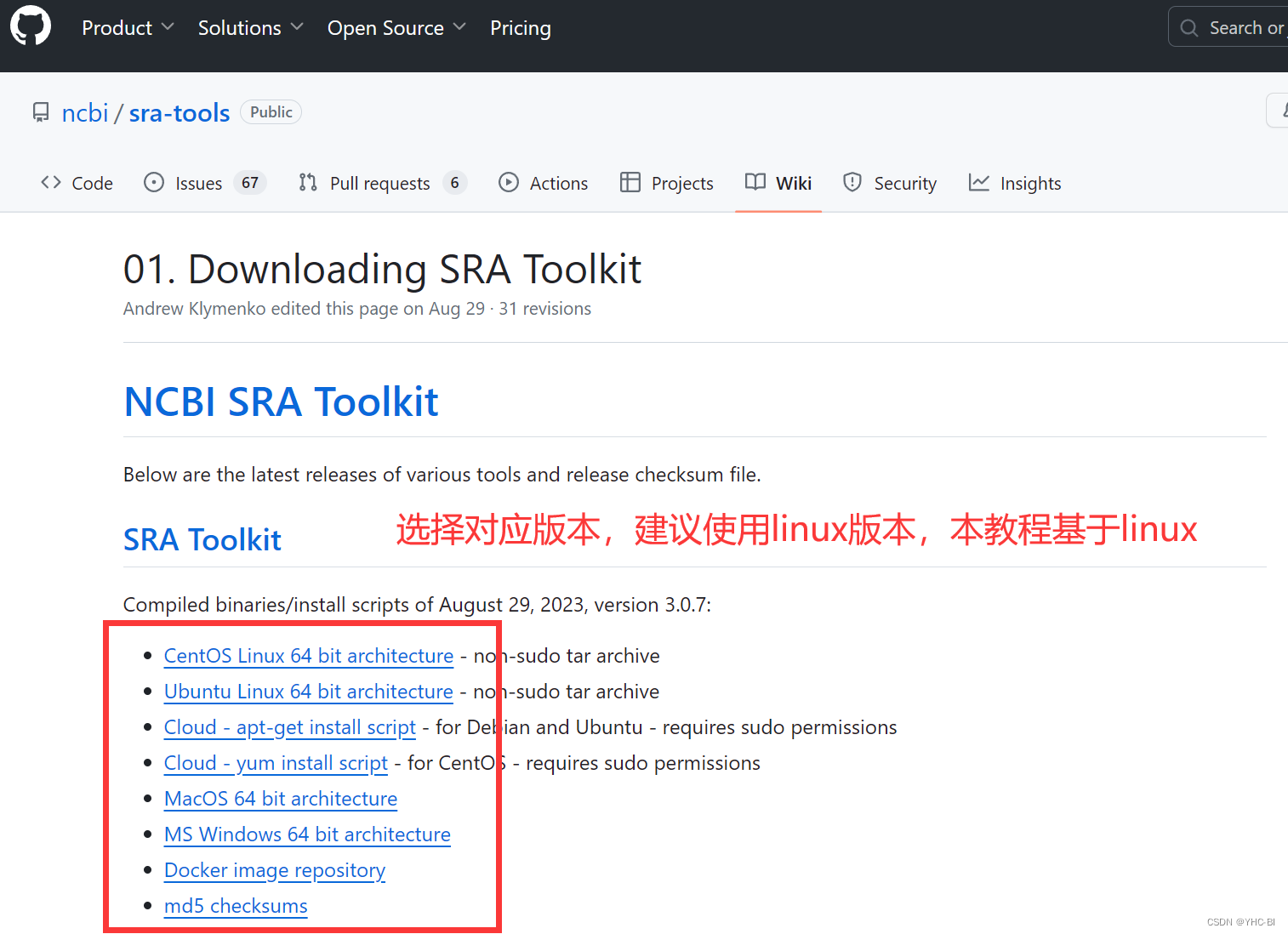Open md5 checksums link
The image size is (1288, 934).
tap(236, 906)
